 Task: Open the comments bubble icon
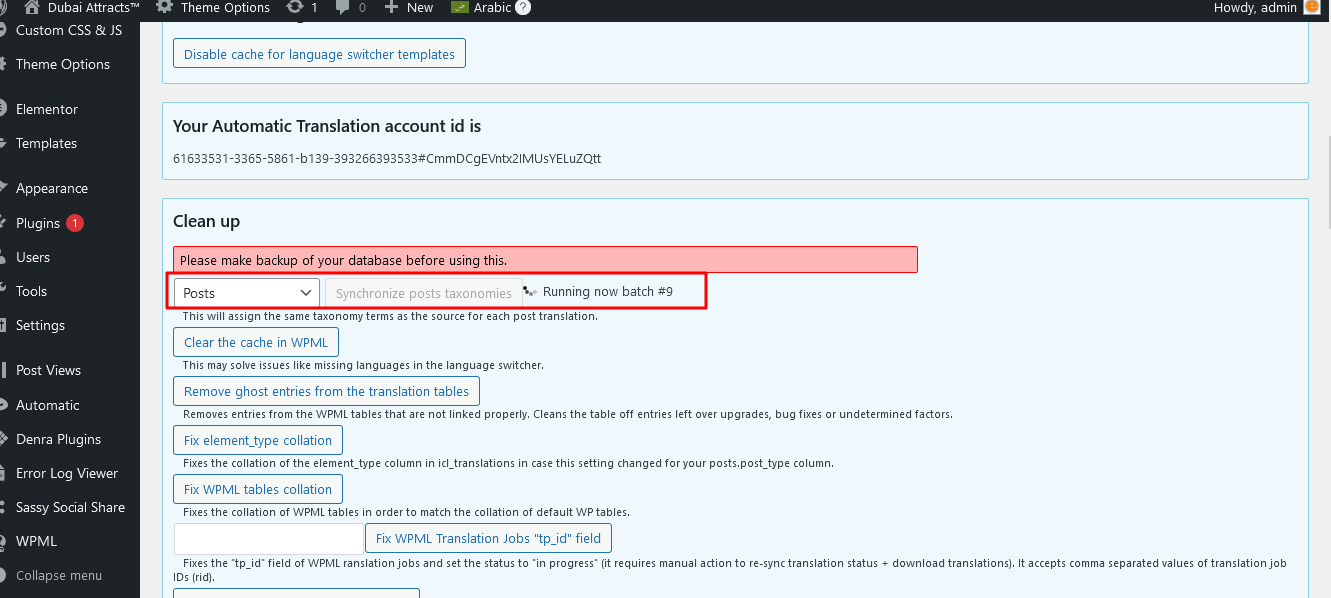tap(343, 8)
